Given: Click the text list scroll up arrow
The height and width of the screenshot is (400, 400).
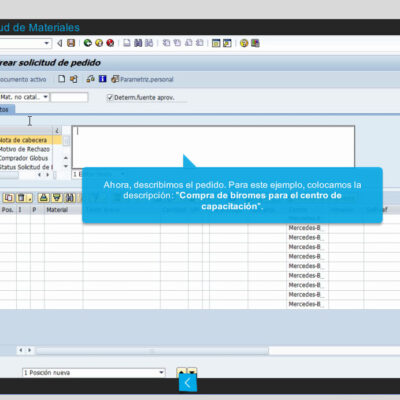Looking at the screenshot, I should pos(66,158).
